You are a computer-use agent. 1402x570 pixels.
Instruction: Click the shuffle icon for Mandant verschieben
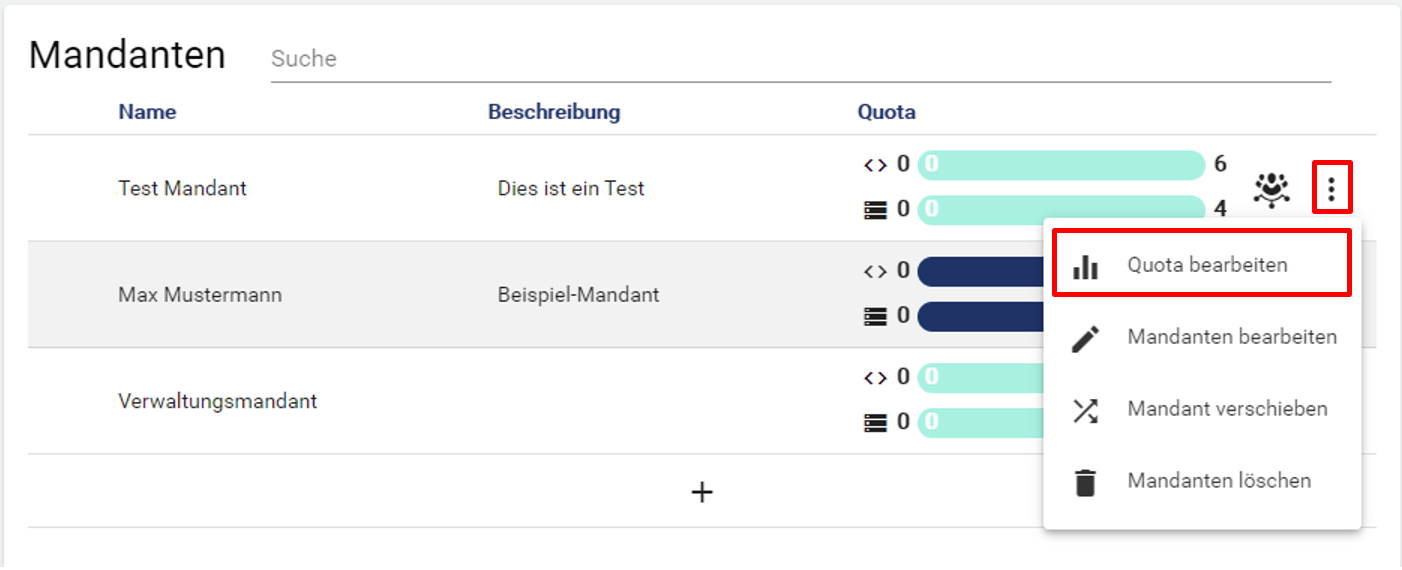click(x=1085, y=410)
